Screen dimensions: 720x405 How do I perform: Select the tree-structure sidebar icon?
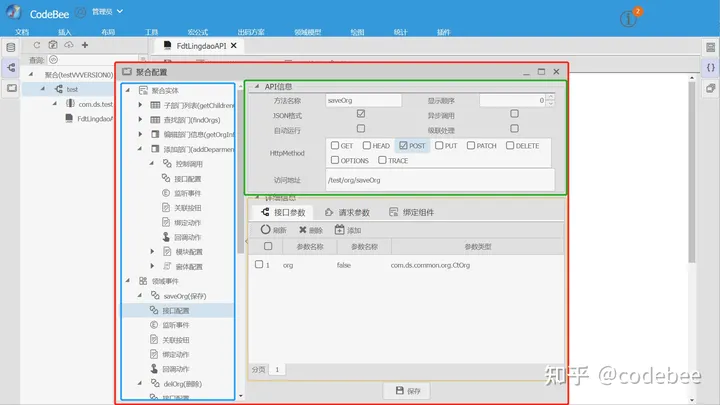11,68
